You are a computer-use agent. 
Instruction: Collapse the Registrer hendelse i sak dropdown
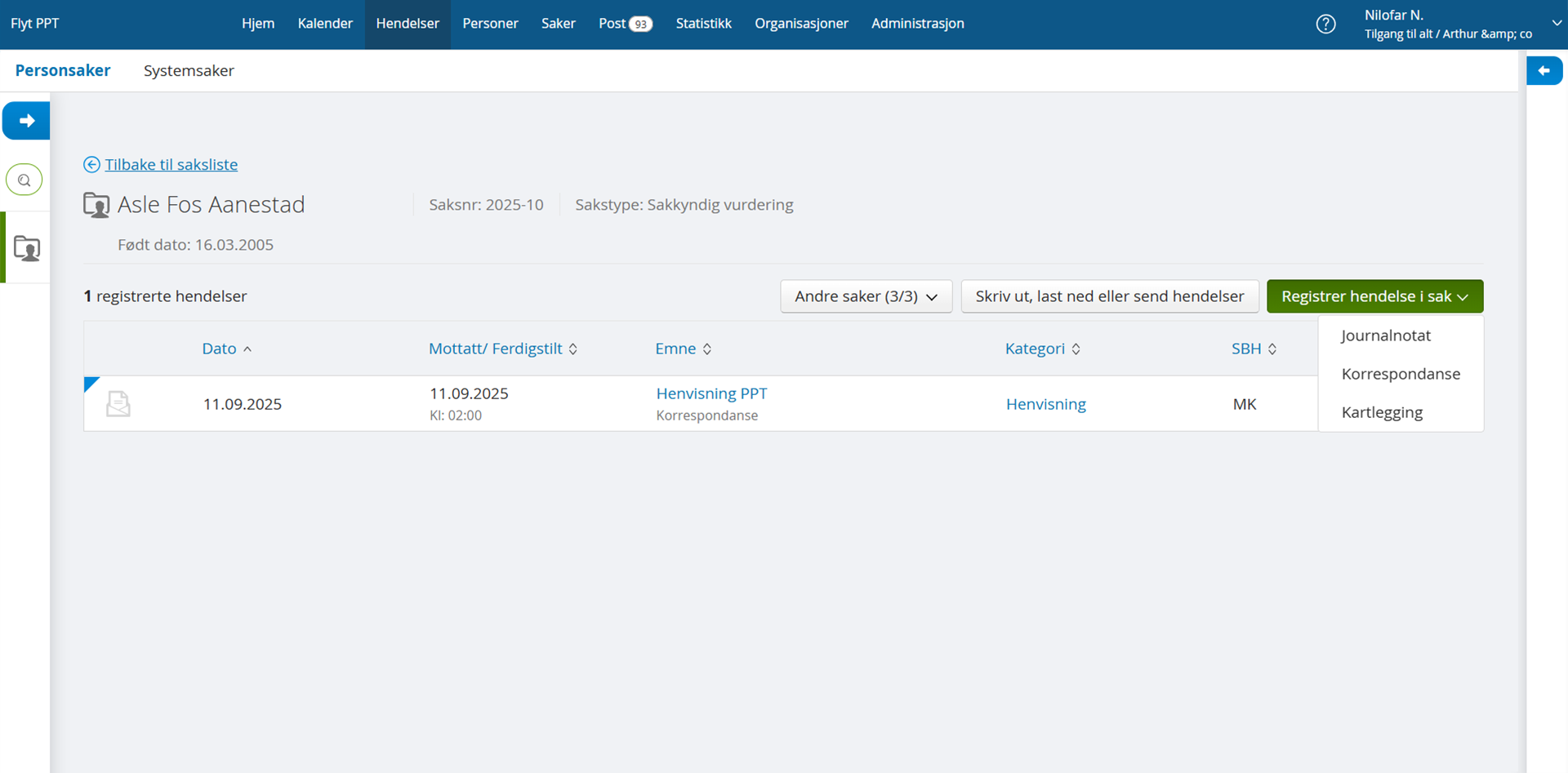pyautogui.click(x=1374, y=296)
